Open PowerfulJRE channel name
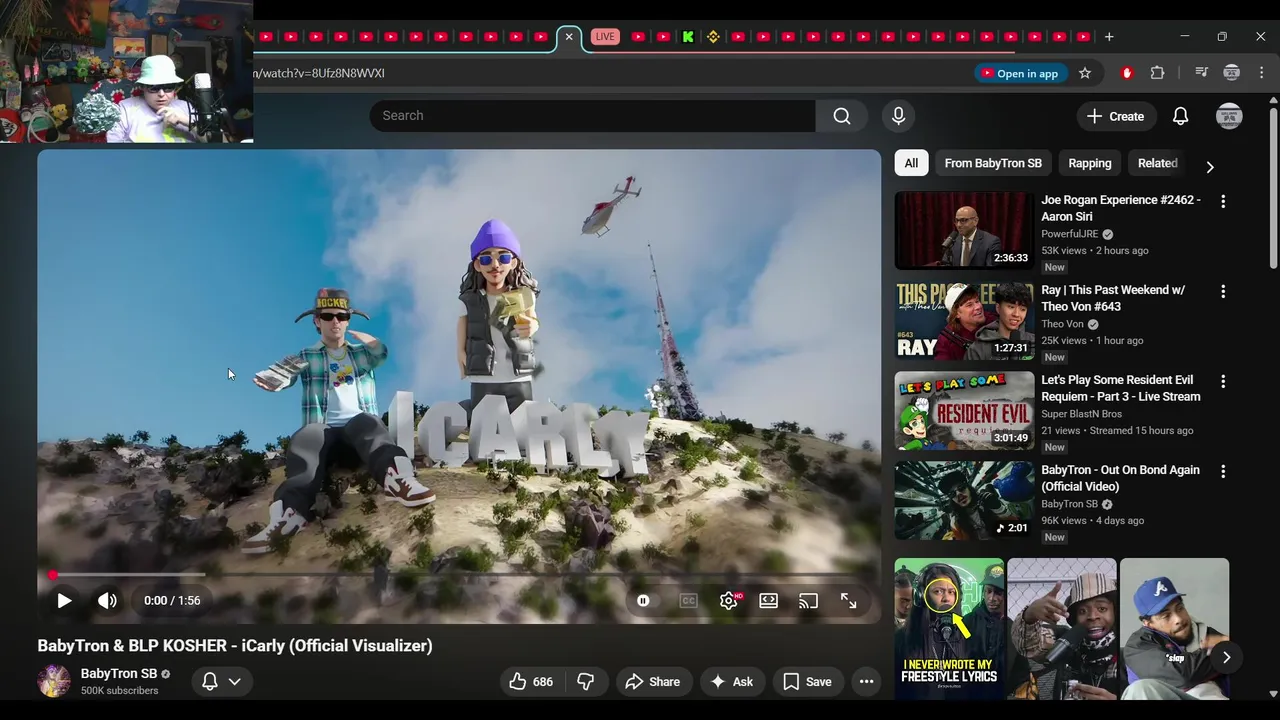 (x=1069, y=234)
